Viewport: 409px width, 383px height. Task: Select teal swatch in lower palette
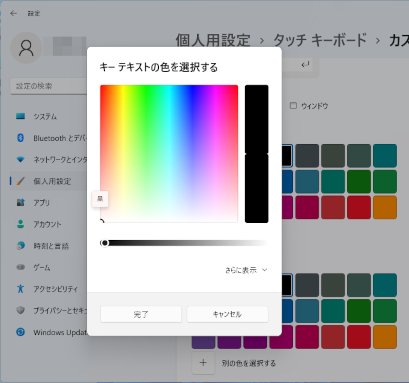[385, 285]
